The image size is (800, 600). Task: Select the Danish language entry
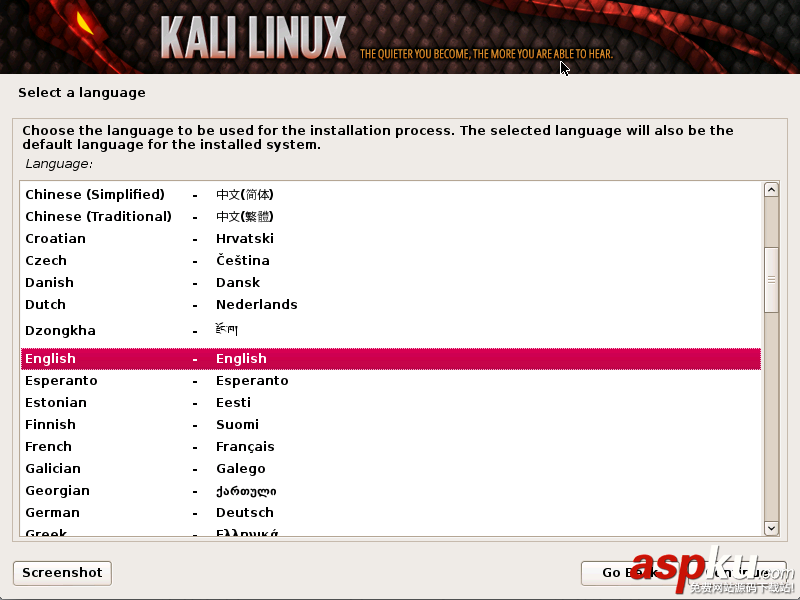391,282
